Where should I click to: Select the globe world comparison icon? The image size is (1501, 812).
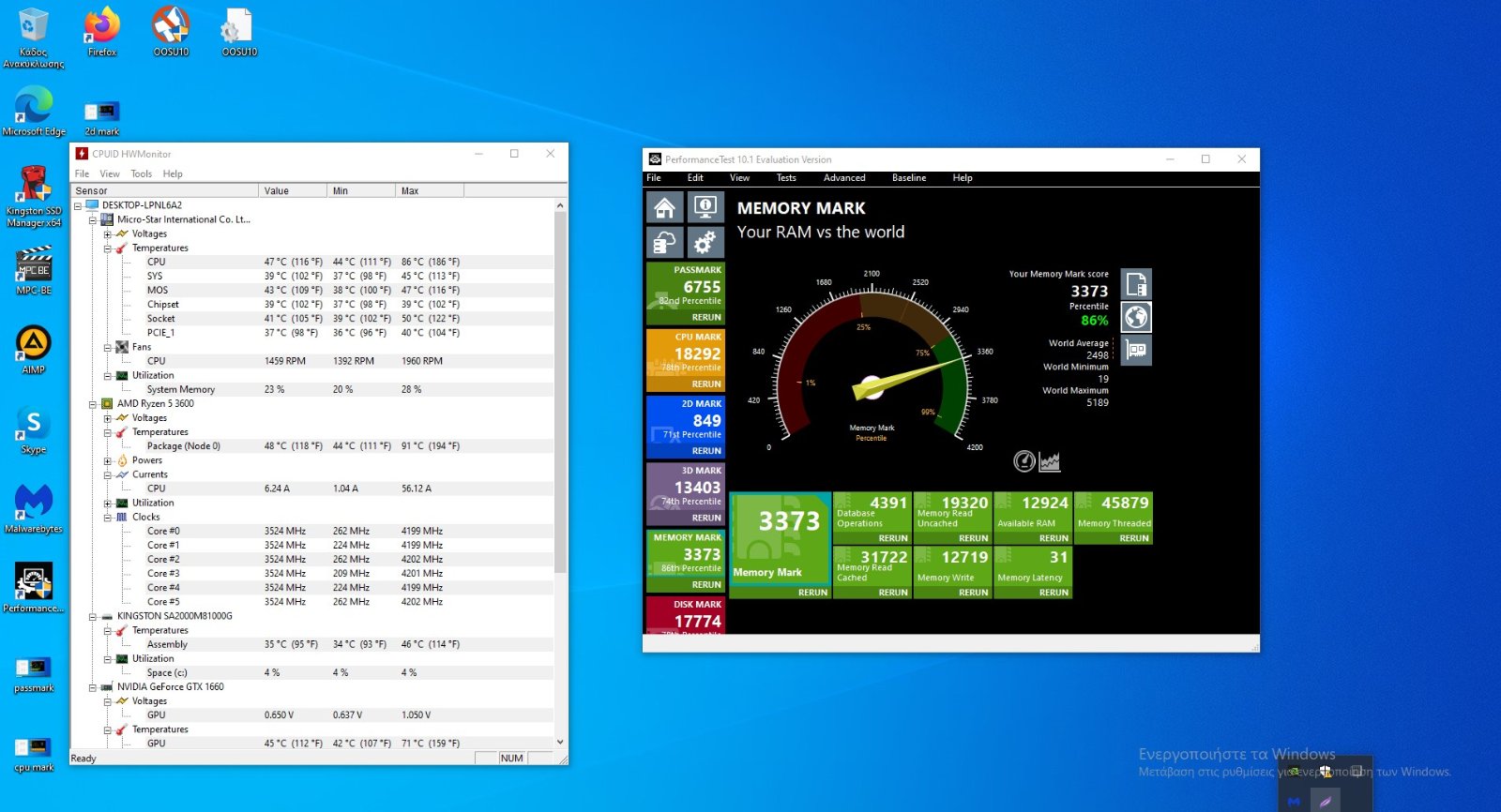[1136, 317]
